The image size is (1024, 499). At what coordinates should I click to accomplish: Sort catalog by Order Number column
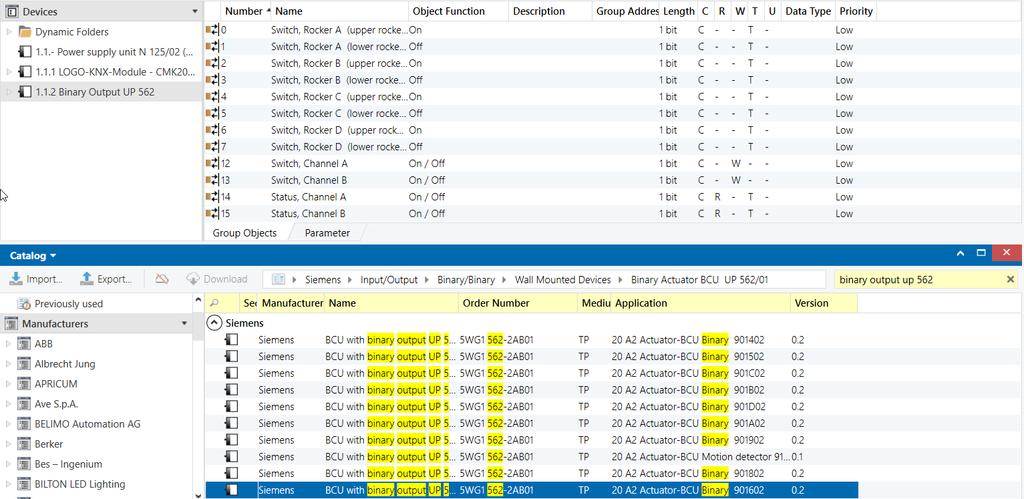click(x=518, y=303)
